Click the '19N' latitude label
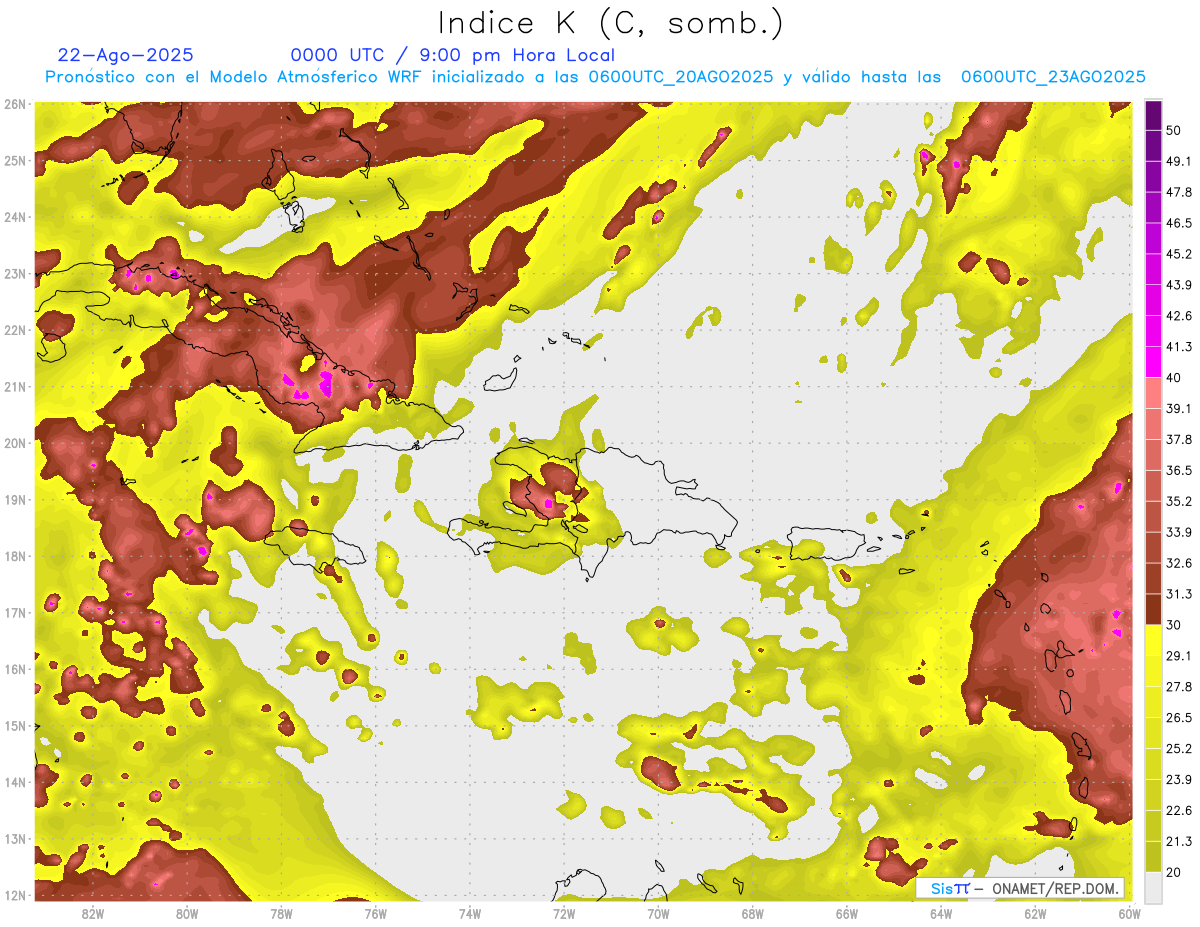The height and width of the screenshot is (927, 1200). coord(15,499)
